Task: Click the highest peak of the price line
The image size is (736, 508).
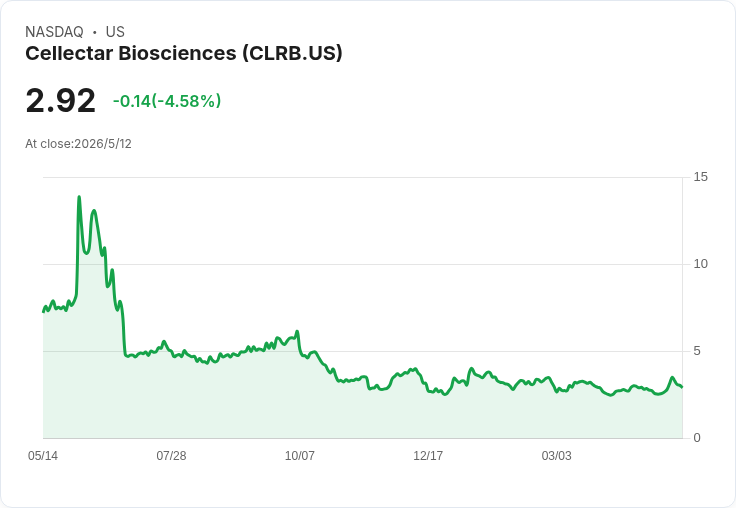Action: 79,197
